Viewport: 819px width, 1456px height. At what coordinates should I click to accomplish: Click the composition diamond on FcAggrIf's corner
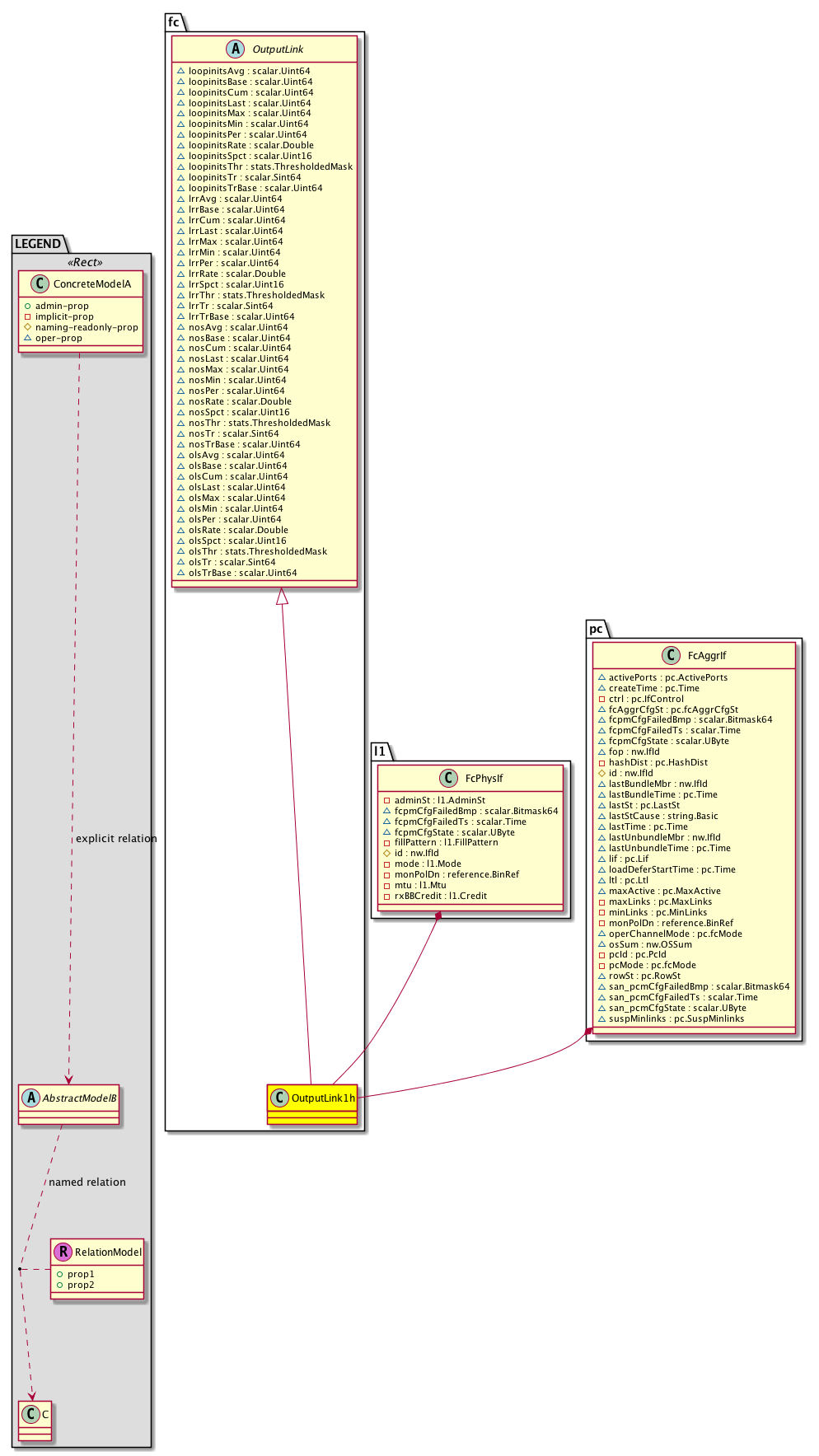[x=589, y=1031]
